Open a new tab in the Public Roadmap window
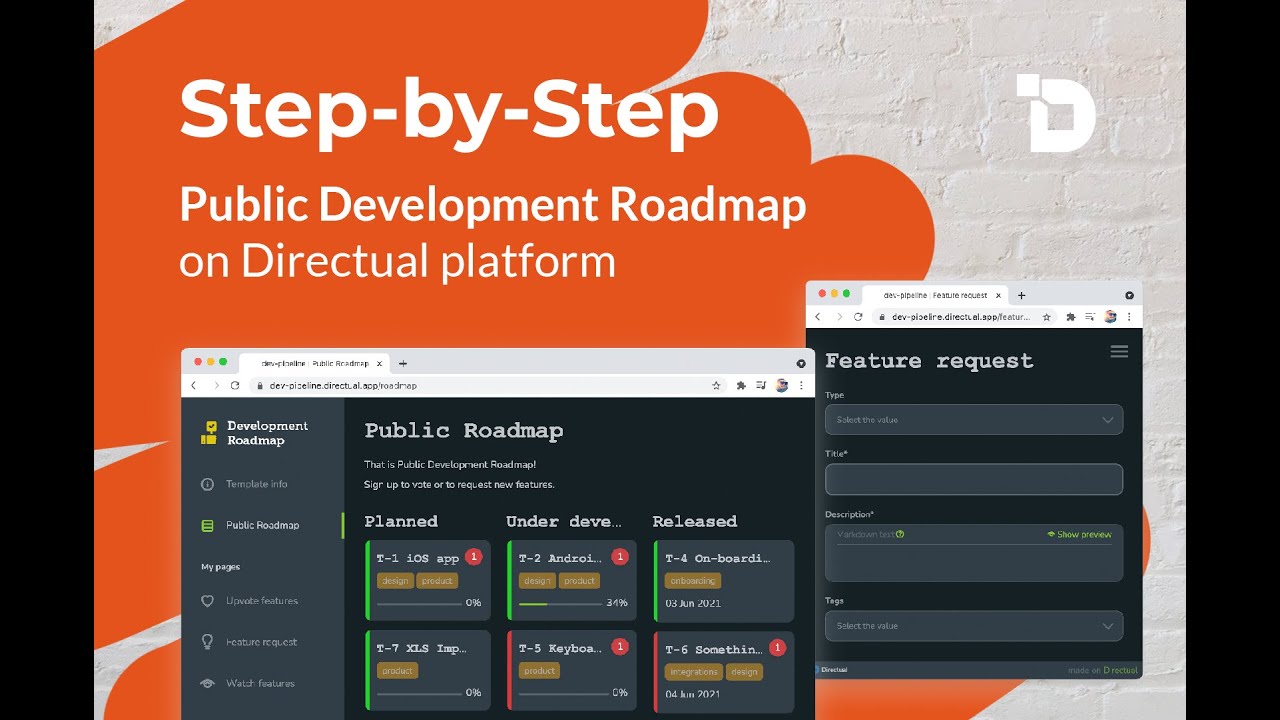Screen dimensions: 1280x720 402,363
